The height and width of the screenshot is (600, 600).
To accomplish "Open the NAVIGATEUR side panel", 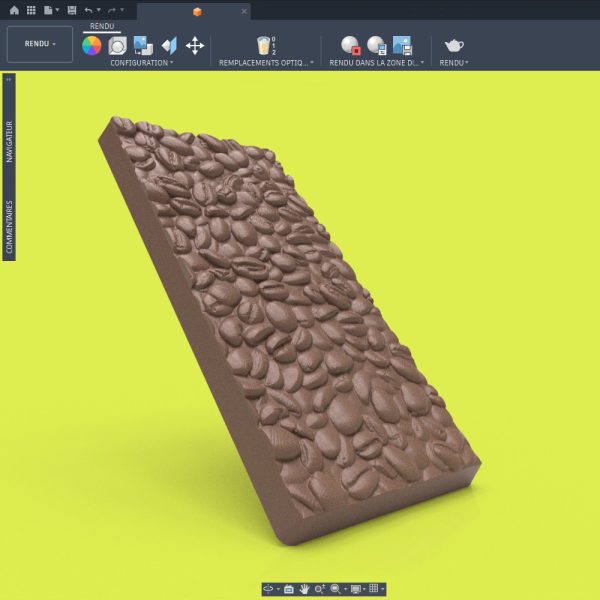I will tap(9, 142).
